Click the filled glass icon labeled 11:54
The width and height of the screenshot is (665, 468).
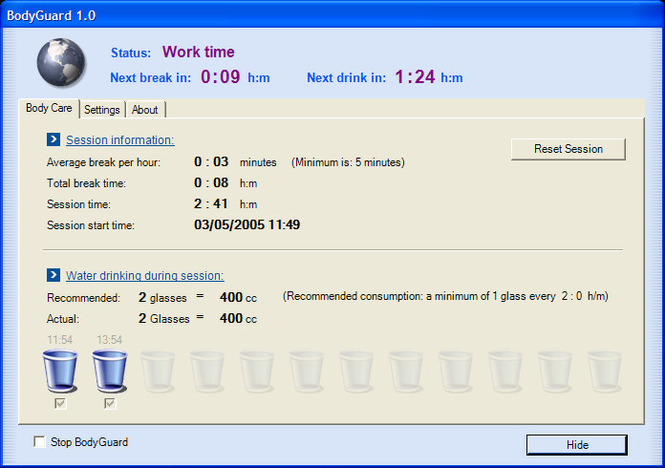pyautogui.click(x=60, y=371)
